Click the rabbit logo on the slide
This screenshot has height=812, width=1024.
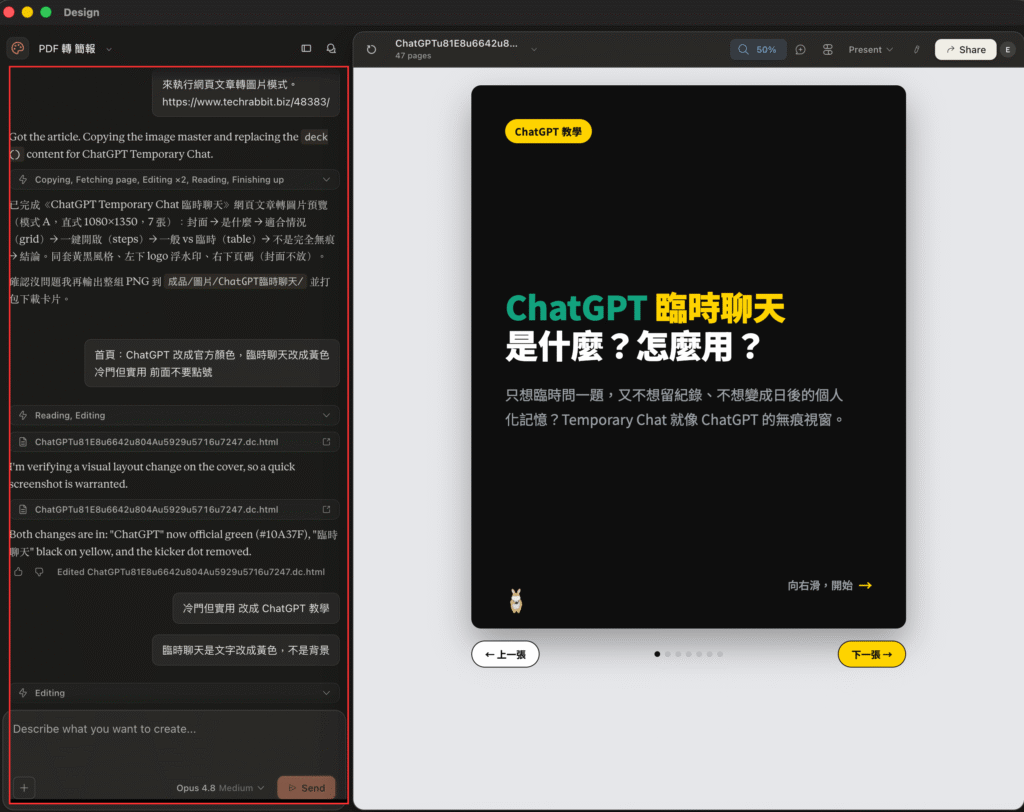(x=516, y=600)
